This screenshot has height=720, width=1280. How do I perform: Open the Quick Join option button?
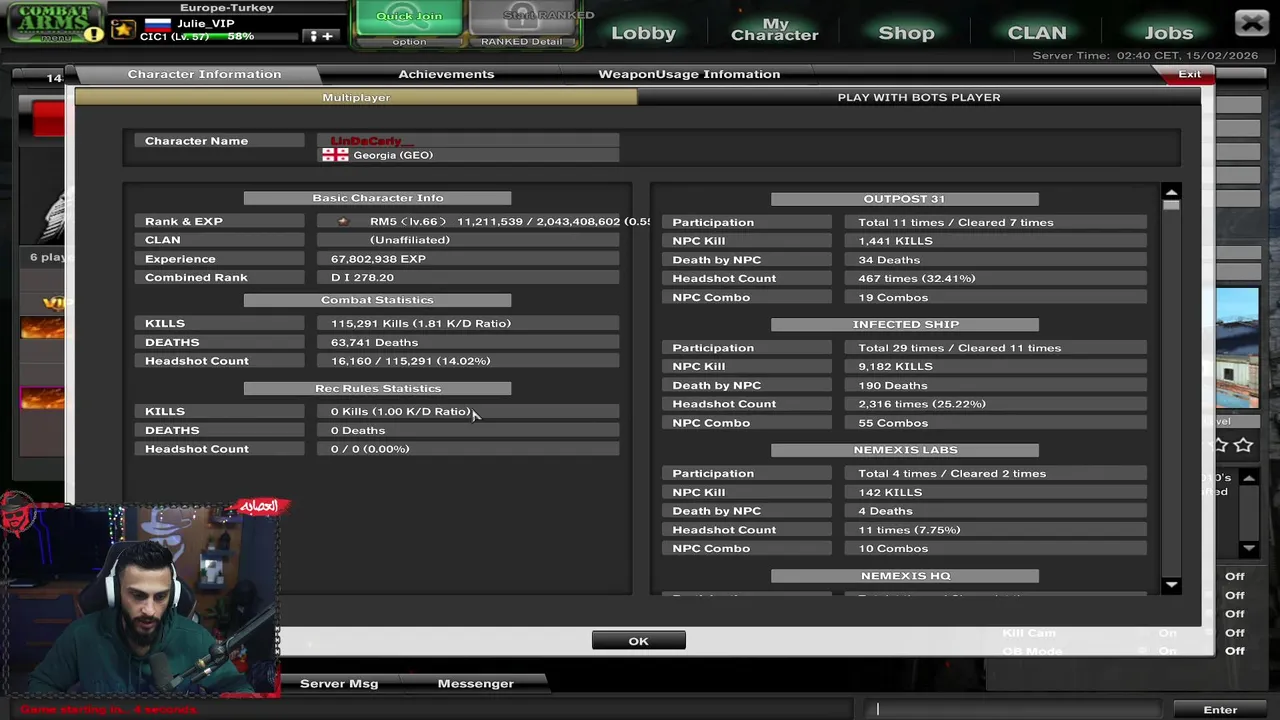[x=409, y=42]
